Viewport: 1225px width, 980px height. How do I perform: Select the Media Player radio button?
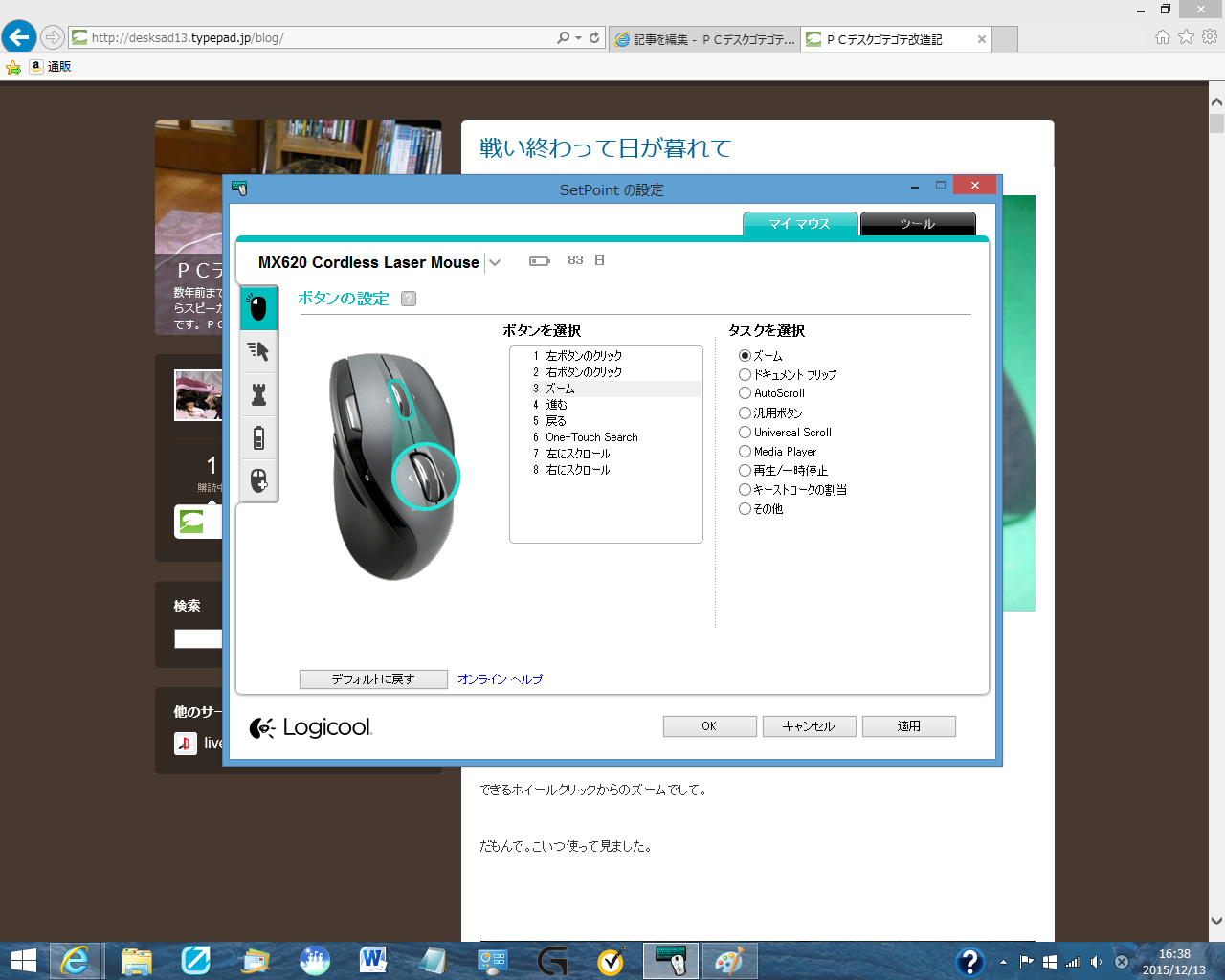(745, 452)
